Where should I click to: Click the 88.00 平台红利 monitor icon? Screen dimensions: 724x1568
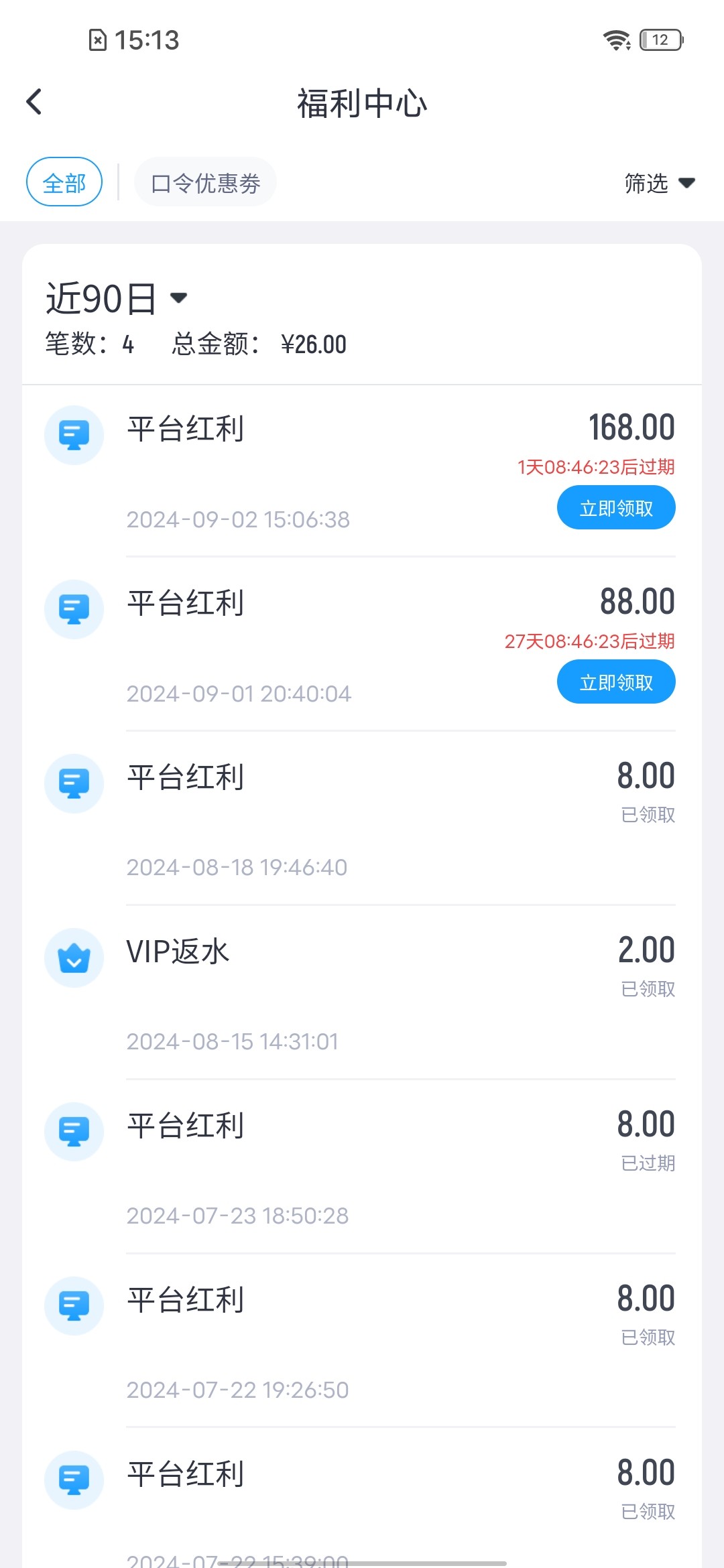point(74,609)
